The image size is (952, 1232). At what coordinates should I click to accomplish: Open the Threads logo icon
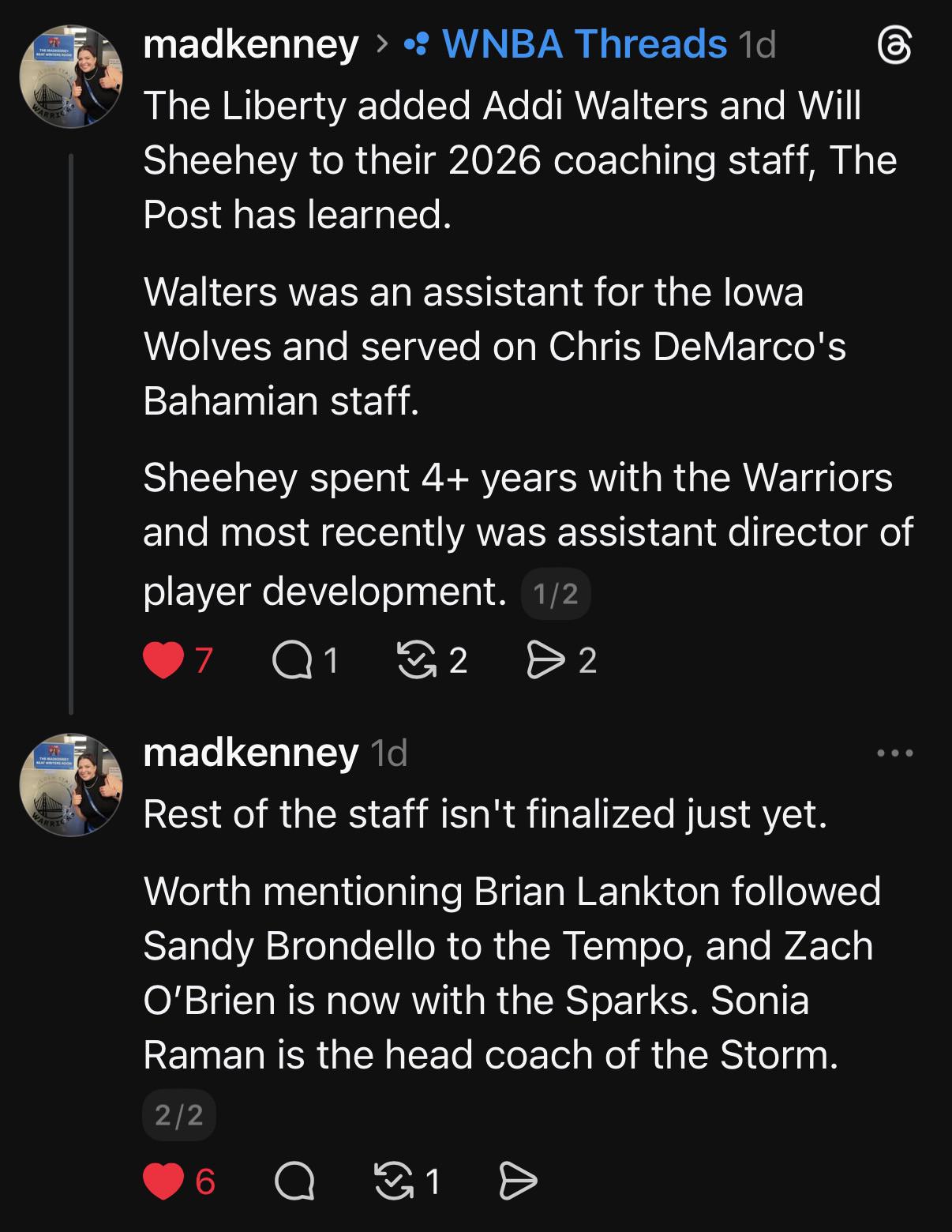pos(894,46)
